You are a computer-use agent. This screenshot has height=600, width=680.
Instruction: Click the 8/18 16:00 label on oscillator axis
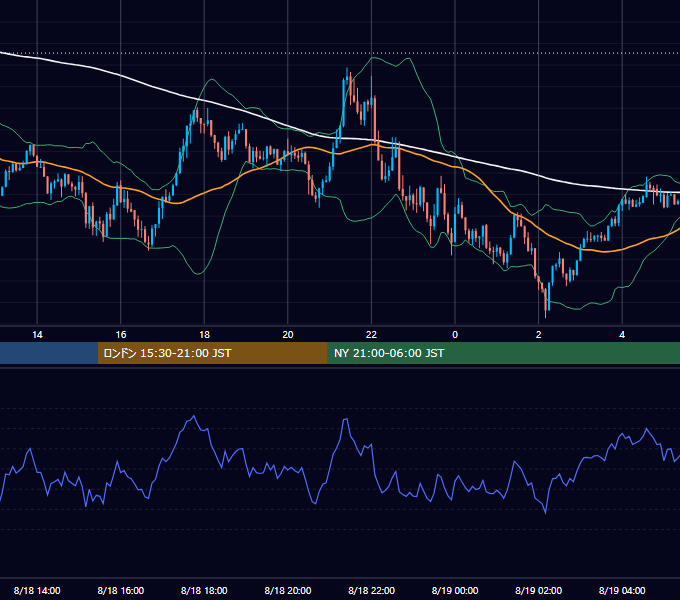[121, 590]
